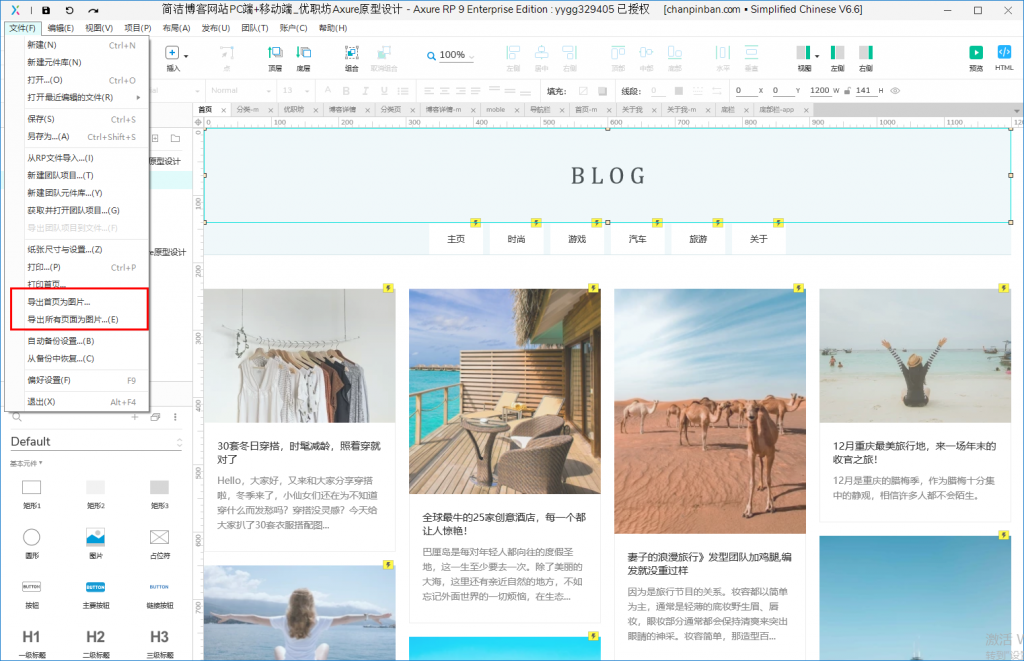
Task: Click the Insert (插入) tool icon
Action: pos(173,54)
